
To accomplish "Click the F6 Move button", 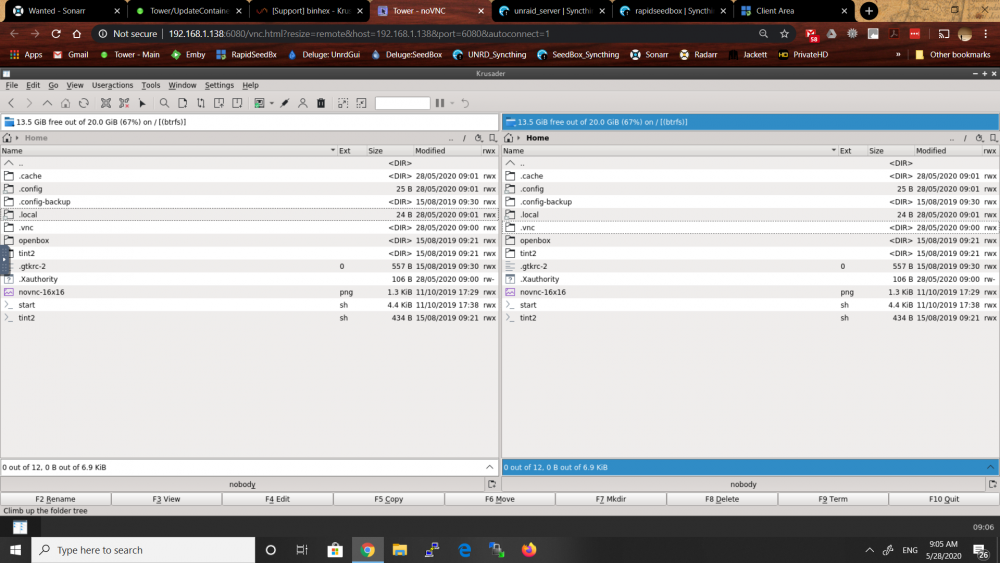I will 499,499.
